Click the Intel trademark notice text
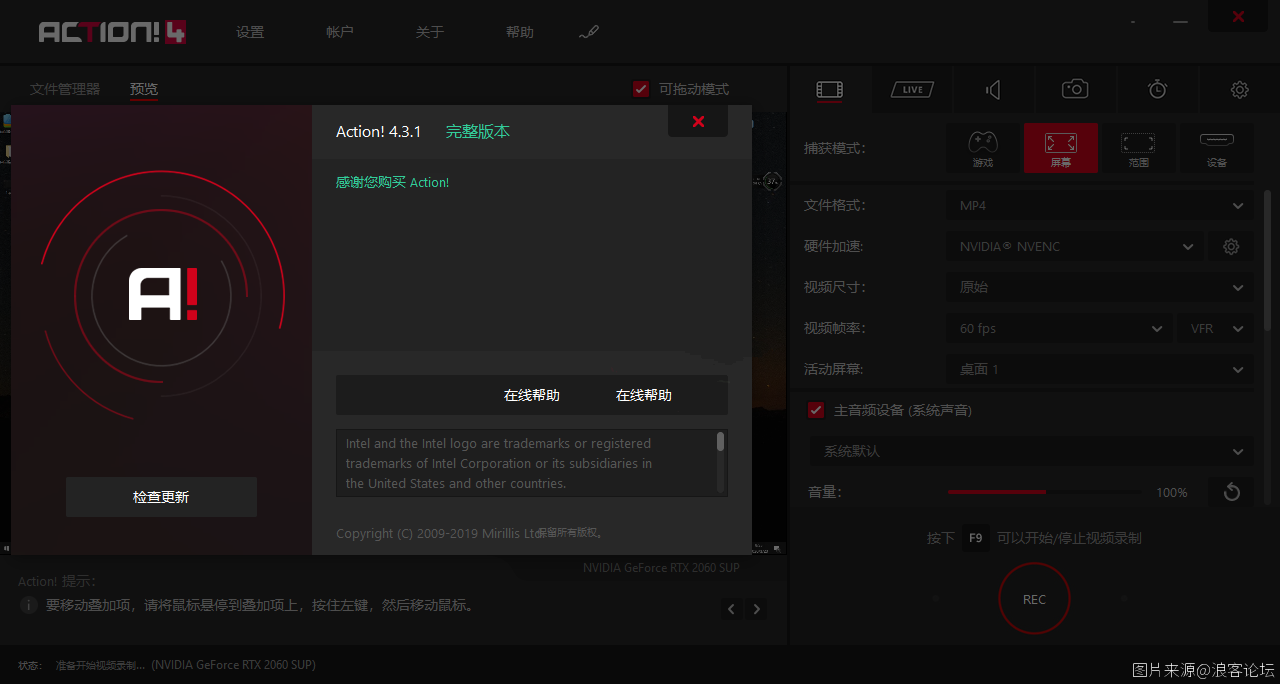1280x684 pixels. [x=499, y=463]
